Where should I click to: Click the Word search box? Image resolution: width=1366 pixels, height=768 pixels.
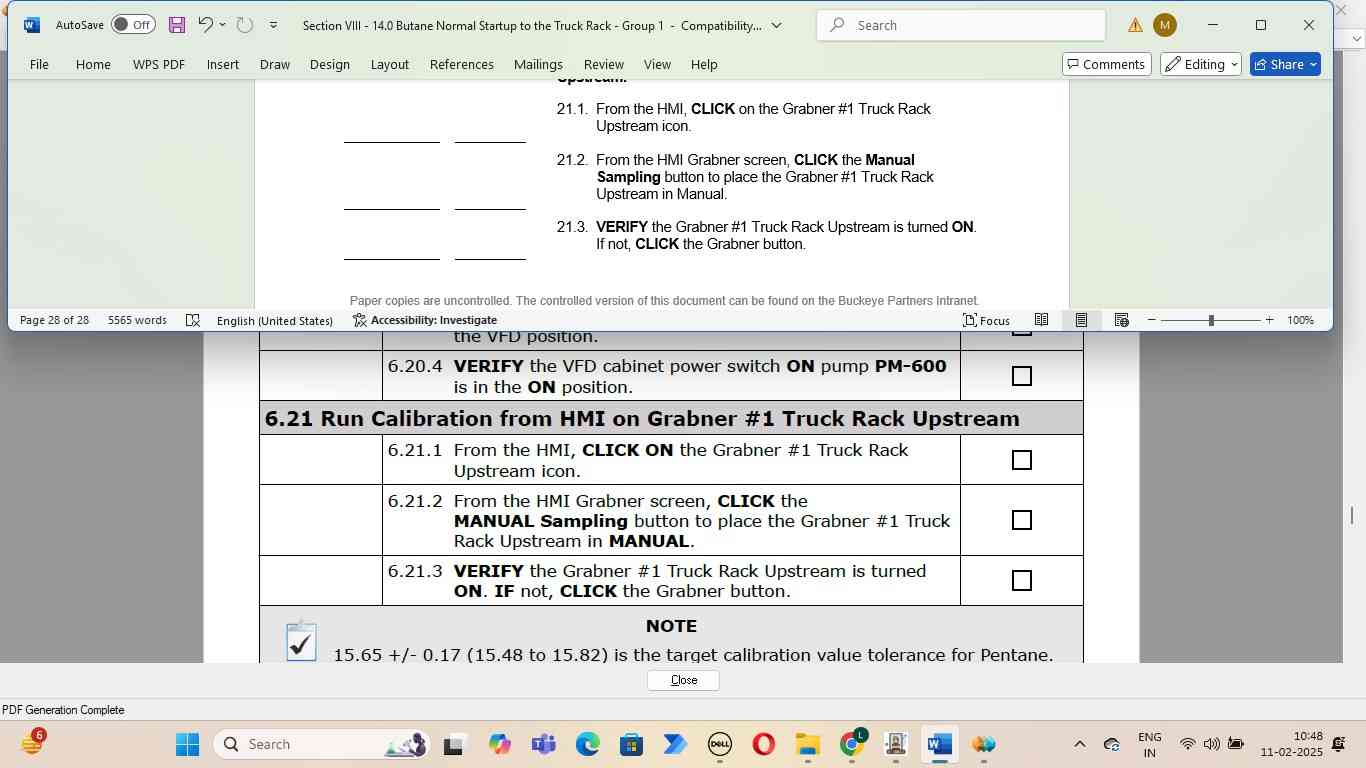pyautogui.click(x=961, y=25)
